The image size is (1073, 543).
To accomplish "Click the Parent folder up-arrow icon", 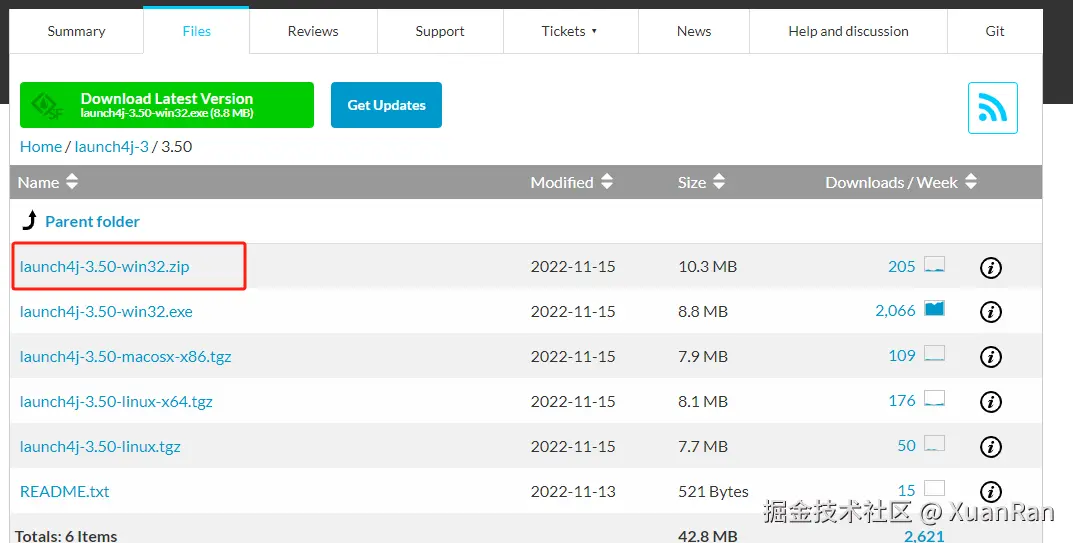I will coord(29,220).
